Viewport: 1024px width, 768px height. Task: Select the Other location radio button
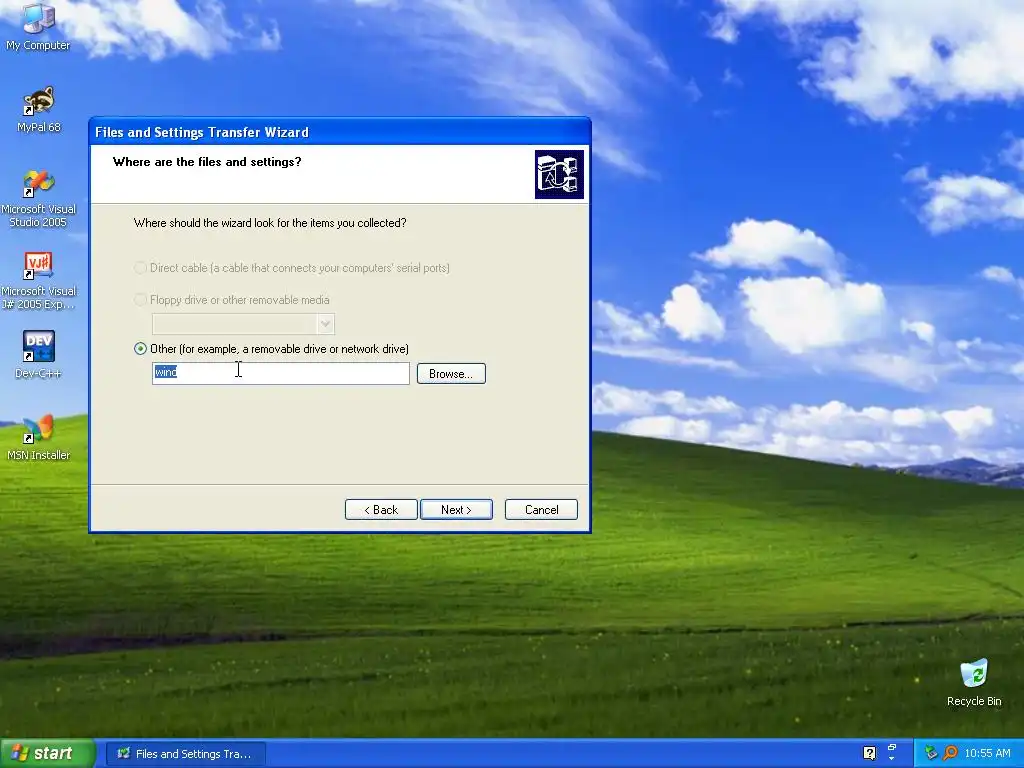[x=140, y=349]
